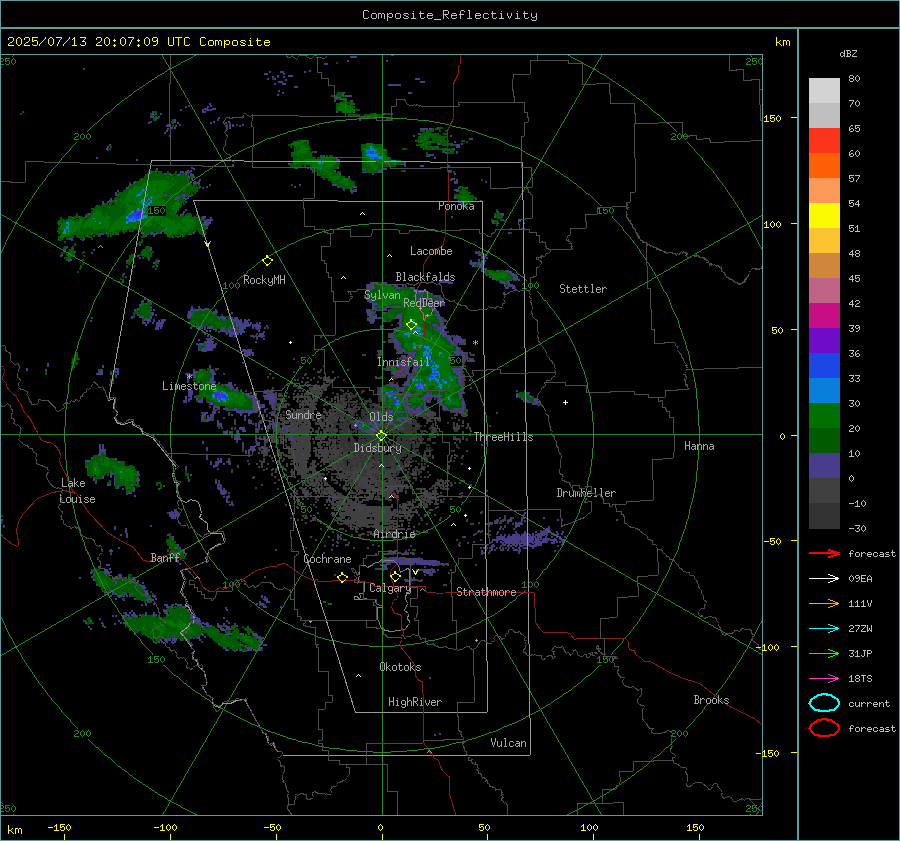
Task: Click the bright green band above 20 dBZ
Action: pos(824,416)
